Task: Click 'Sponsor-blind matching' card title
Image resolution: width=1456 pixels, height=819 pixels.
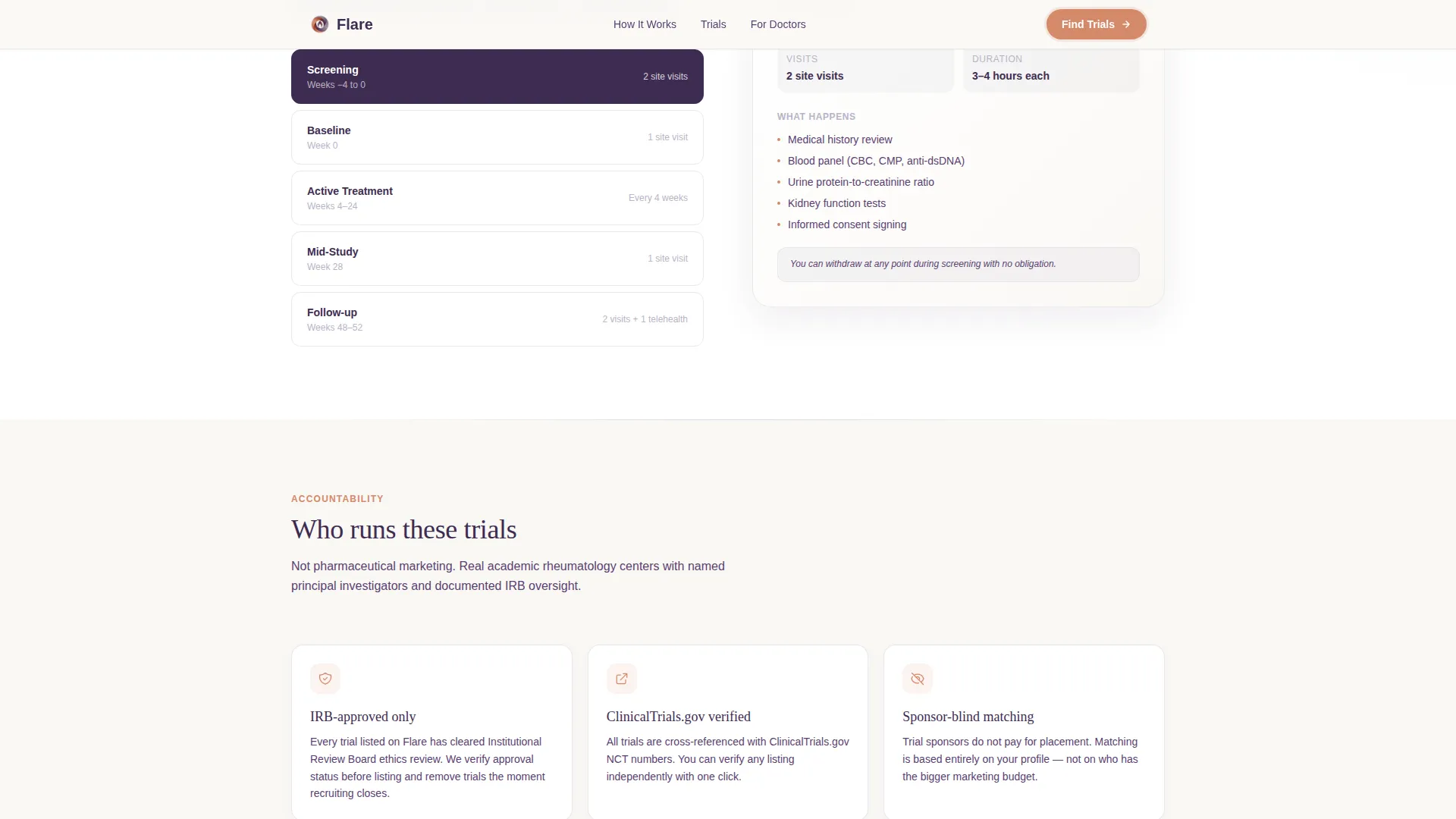Action: tap(968, 717)
